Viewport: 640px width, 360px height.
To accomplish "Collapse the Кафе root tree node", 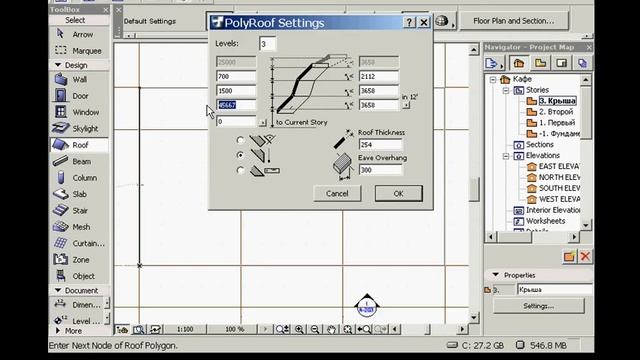I will (493, 79).
